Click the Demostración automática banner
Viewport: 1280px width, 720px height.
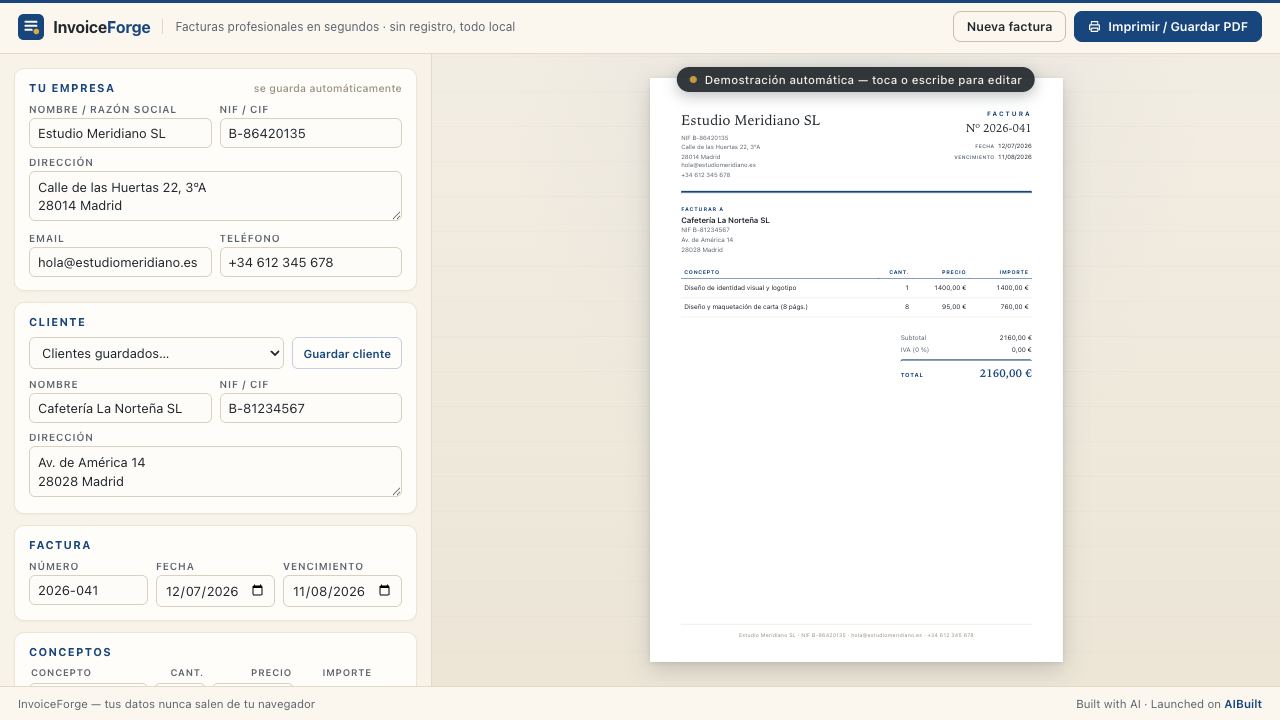point(855,80)
